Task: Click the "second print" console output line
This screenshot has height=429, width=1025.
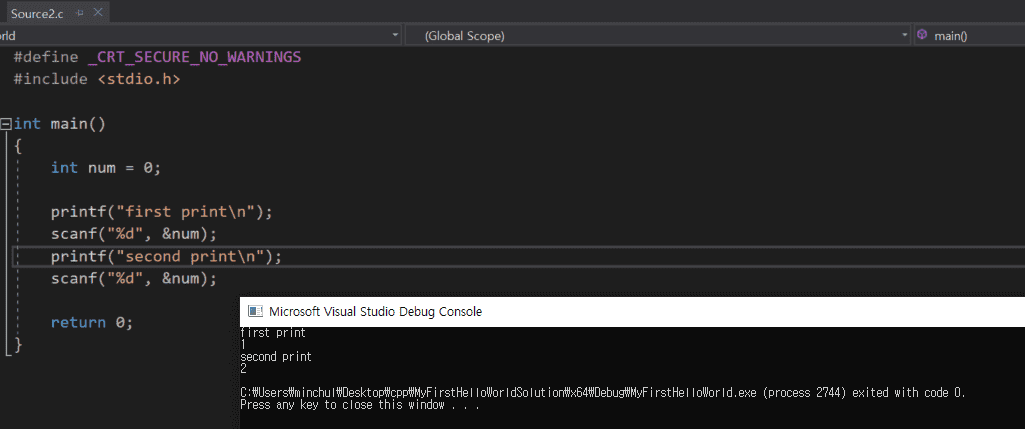Action: point(276,357)
